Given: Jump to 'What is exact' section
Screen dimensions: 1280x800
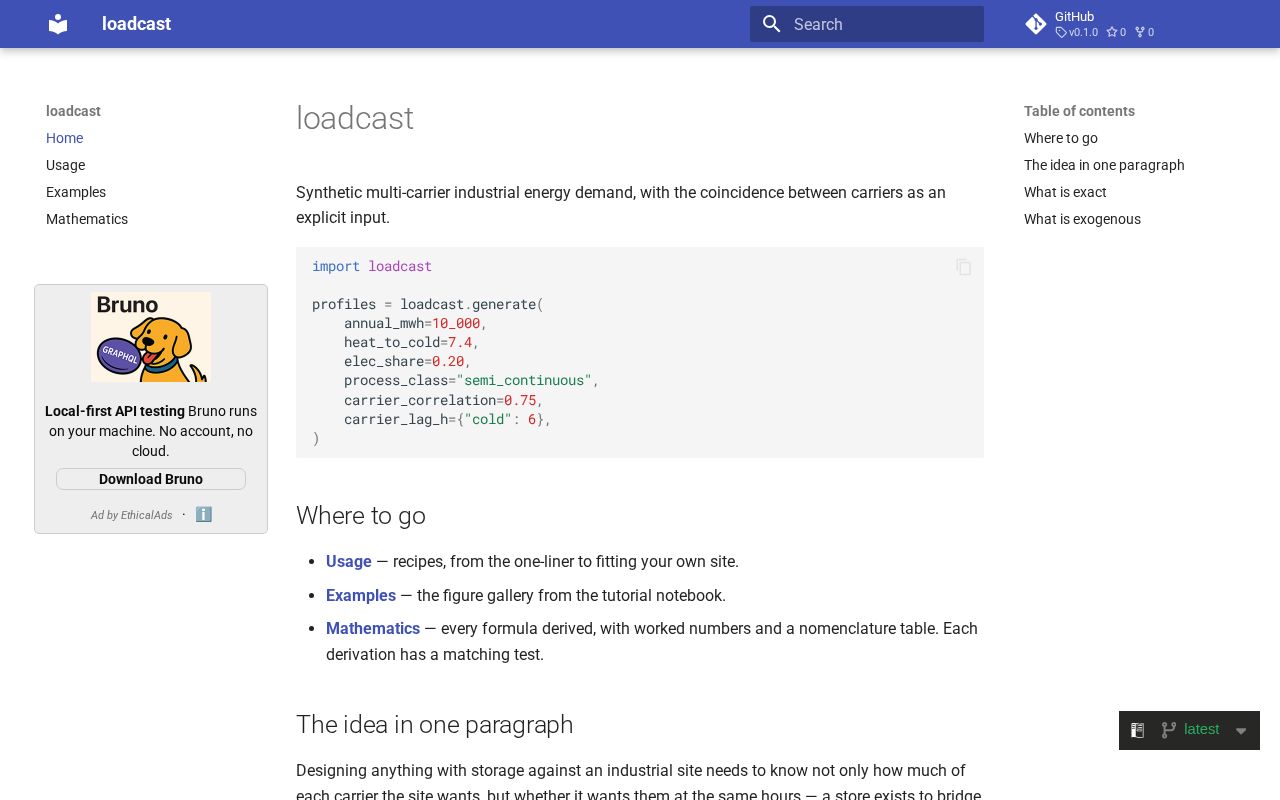Looking at the screenshot, I should click(1065, 192).
